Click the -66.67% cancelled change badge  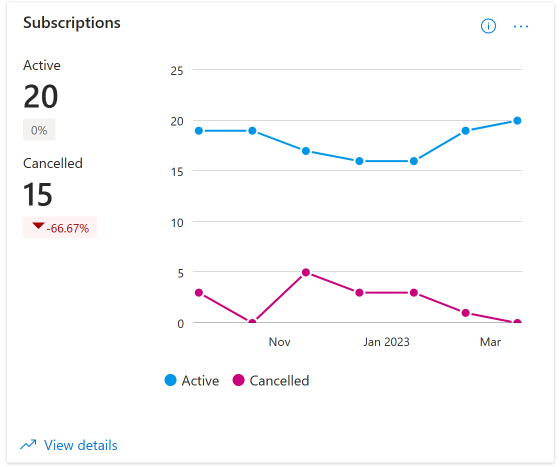pos(60,227)
